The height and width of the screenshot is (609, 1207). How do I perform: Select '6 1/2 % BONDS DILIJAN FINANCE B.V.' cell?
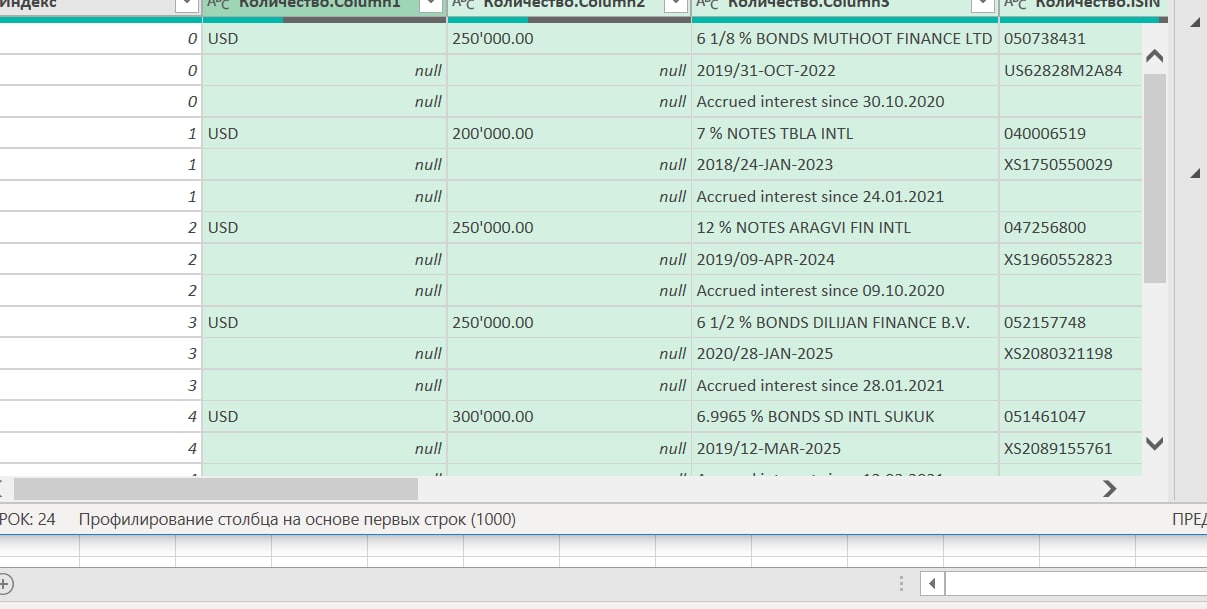pos(845,323)
